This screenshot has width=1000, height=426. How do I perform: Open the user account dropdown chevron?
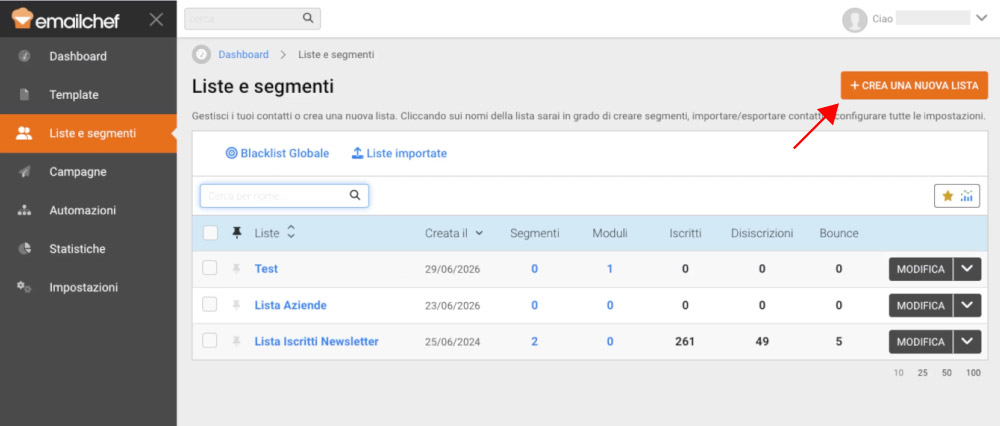point(982,18)
